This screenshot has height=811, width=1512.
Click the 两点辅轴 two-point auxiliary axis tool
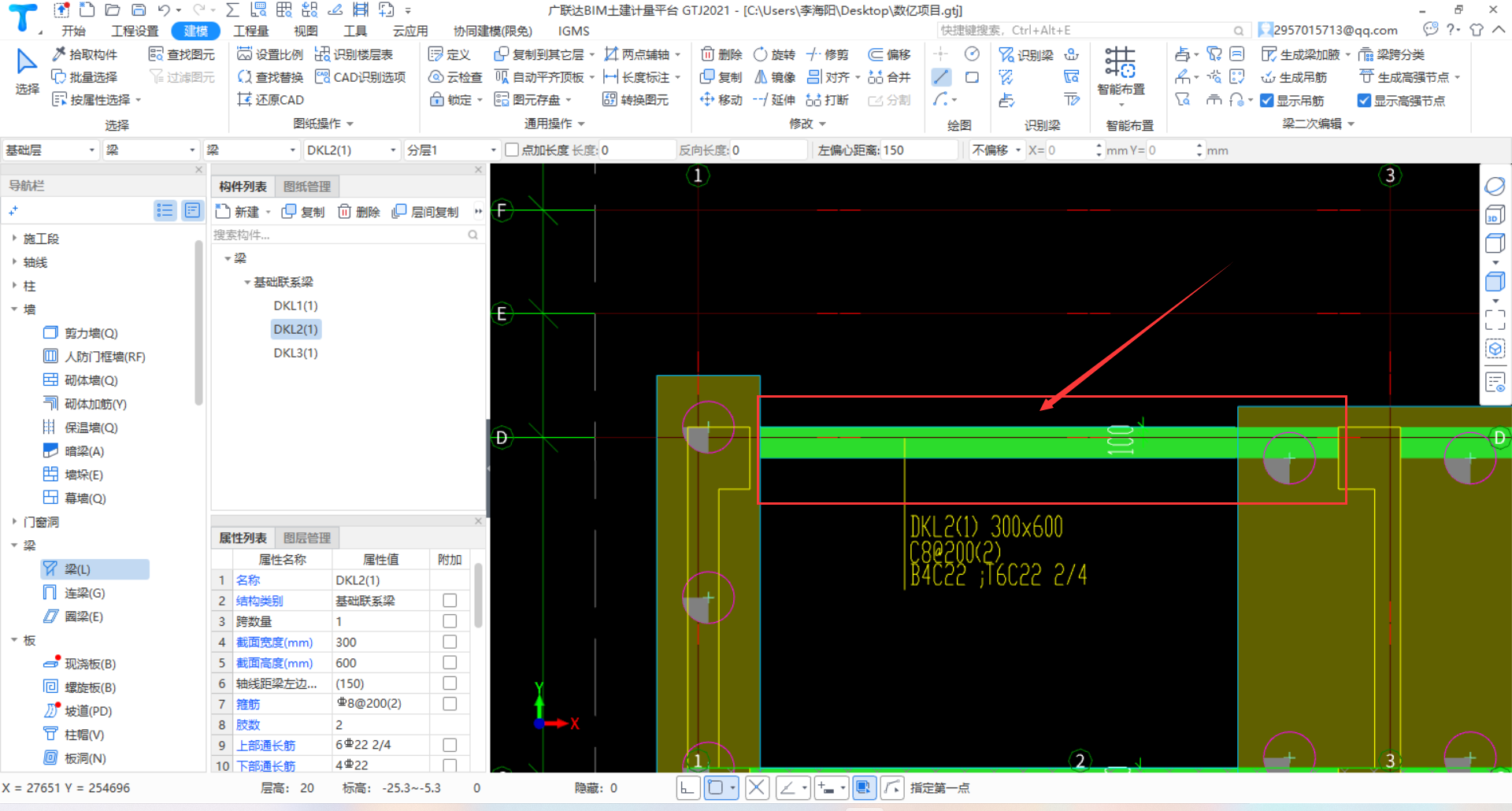click(636, 54)
